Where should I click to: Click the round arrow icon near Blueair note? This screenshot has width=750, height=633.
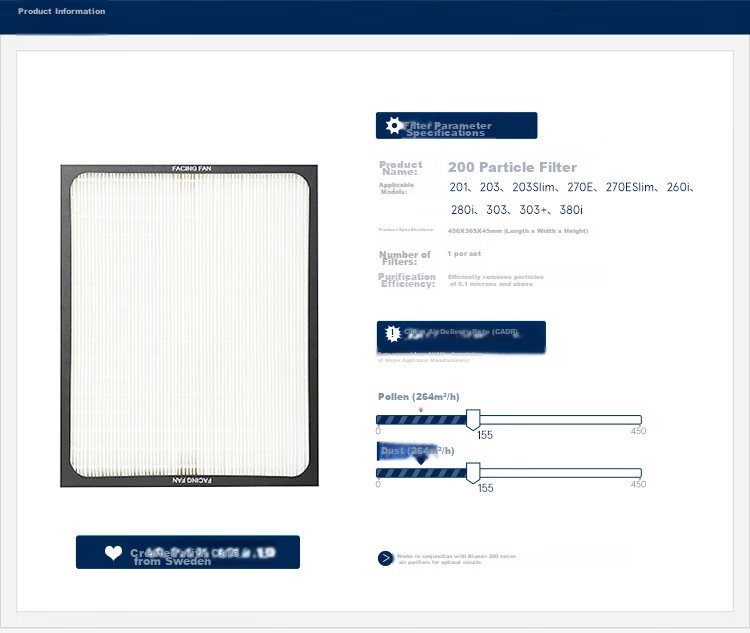pyautogui.click(x=385, y=558)
